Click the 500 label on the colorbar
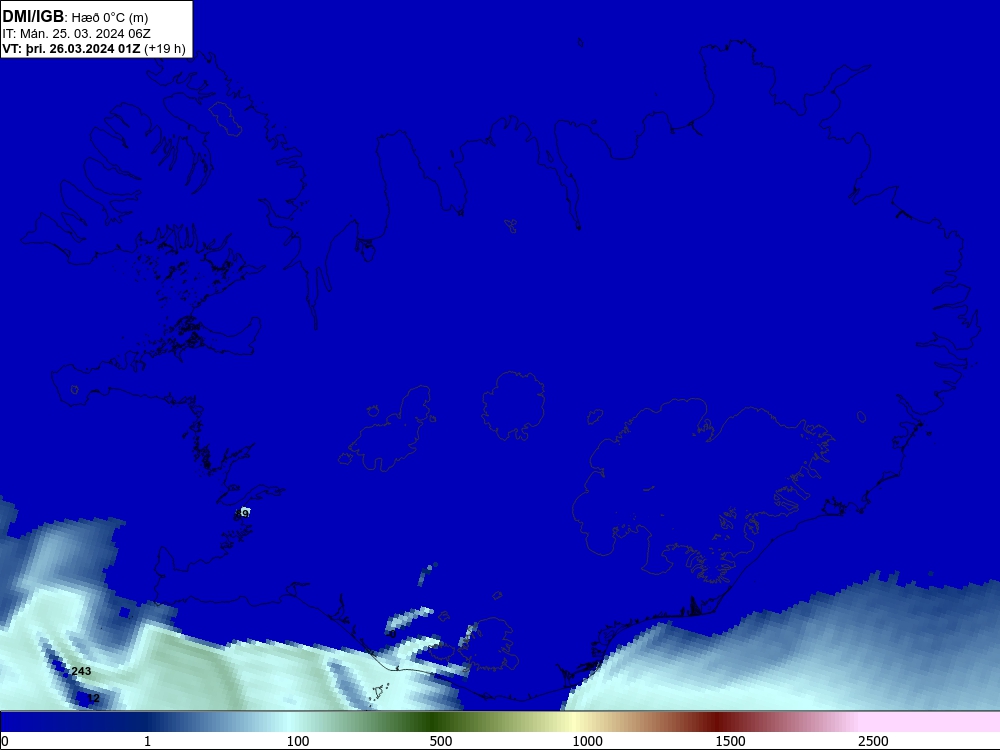The image size is (1000, 750). point(441,741)
